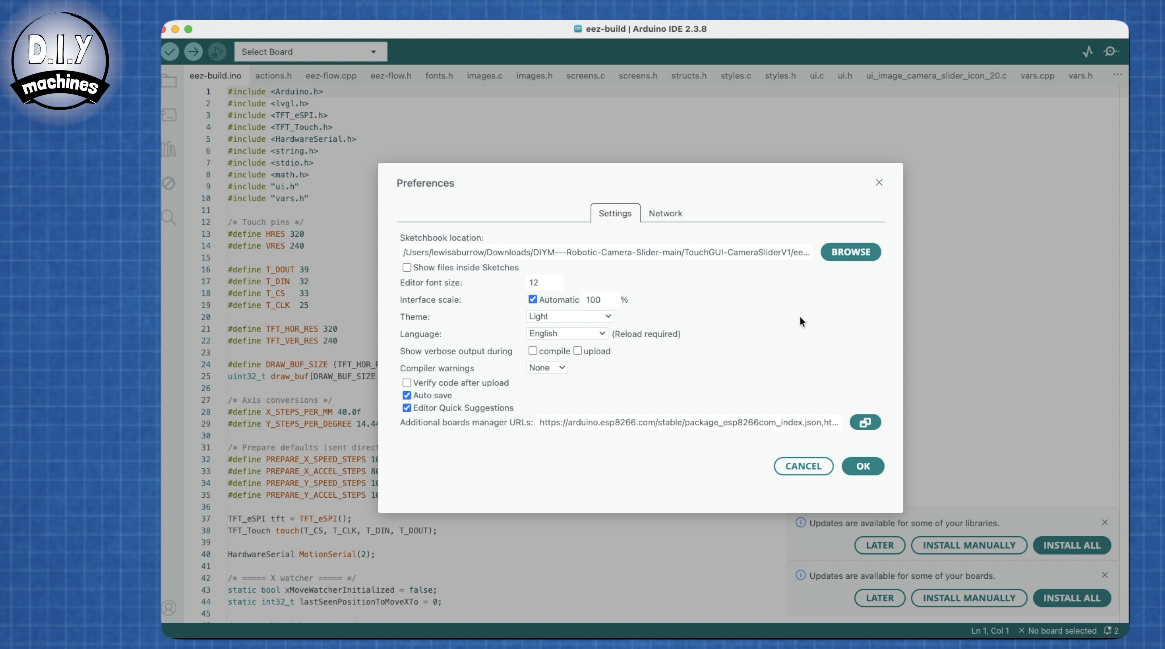Open the Debug sidebar icon

coord(169,183)
